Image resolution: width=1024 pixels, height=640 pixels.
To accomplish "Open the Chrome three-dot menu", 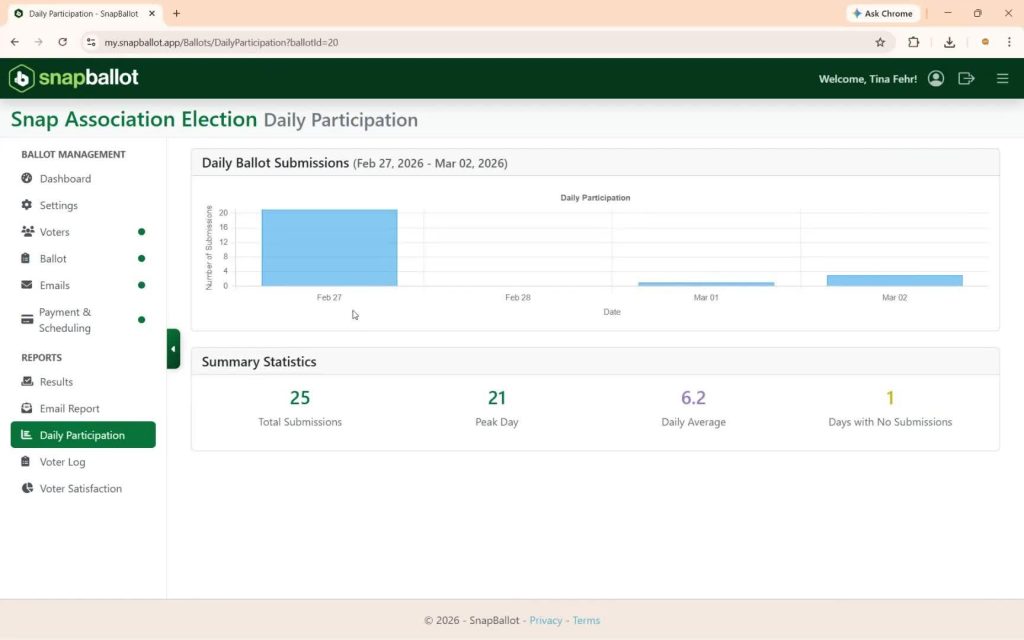I will (1009, 42).
